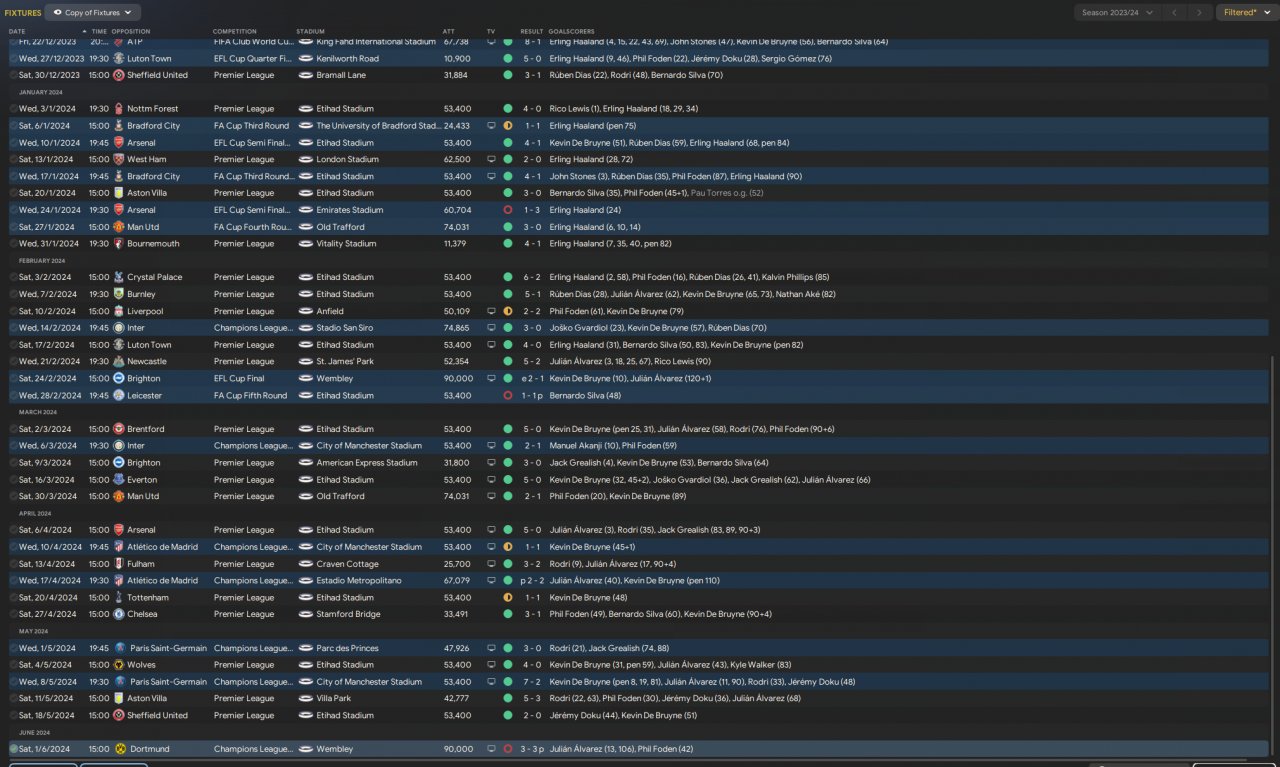
Task: Click Stadio San Siro in the stadium column
Action: coord(345,328)
